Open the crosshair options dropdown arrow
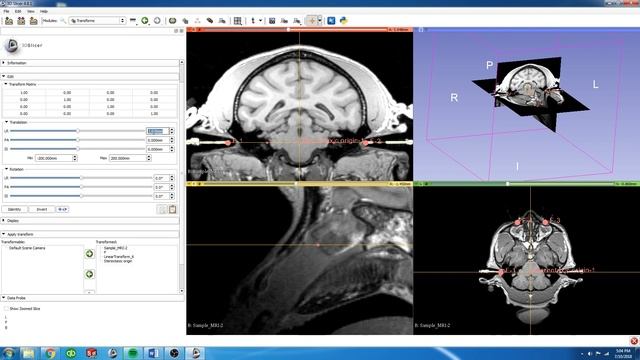Screen dimensions: 640x360 320,20
